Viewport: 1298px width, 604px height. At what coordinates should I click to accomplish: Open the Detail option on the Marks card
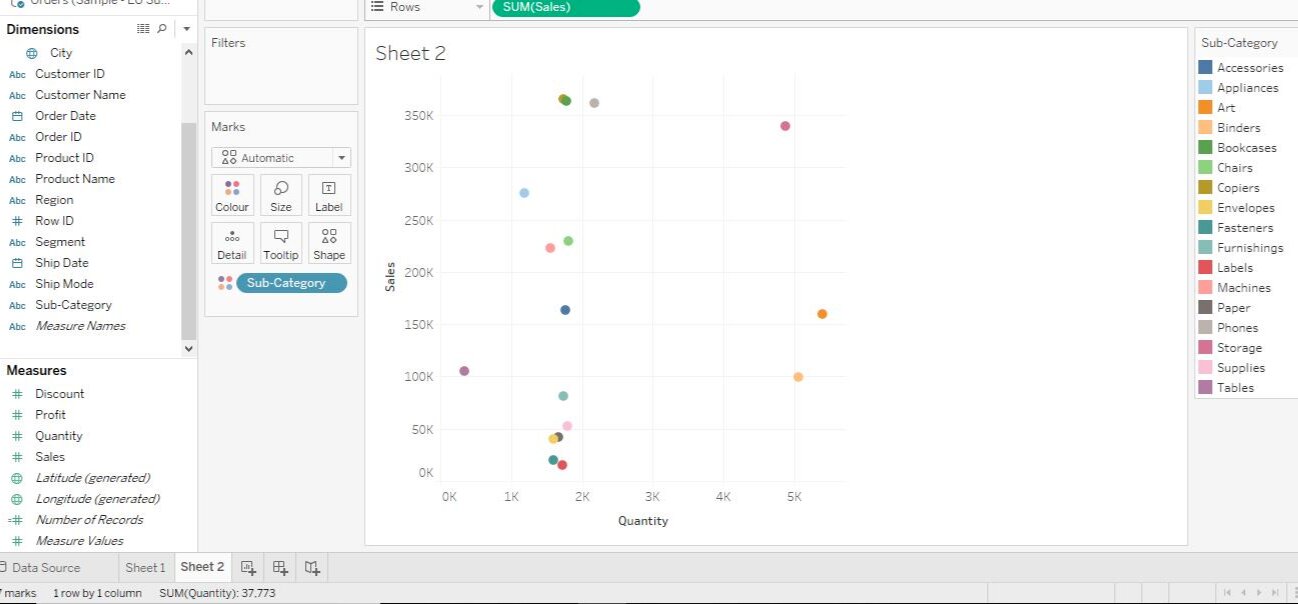(231, 242)
